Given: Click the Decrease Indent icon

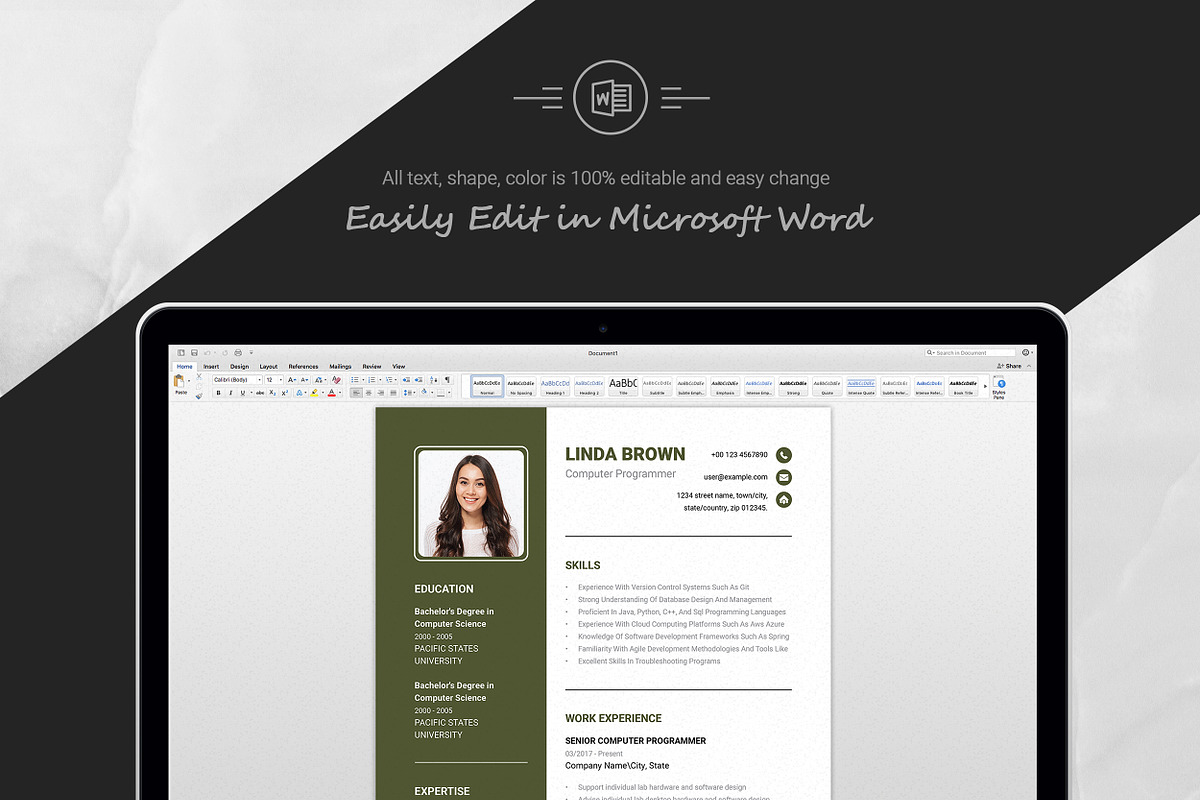Looking at the screenshot, I should [x=406, y=380].
